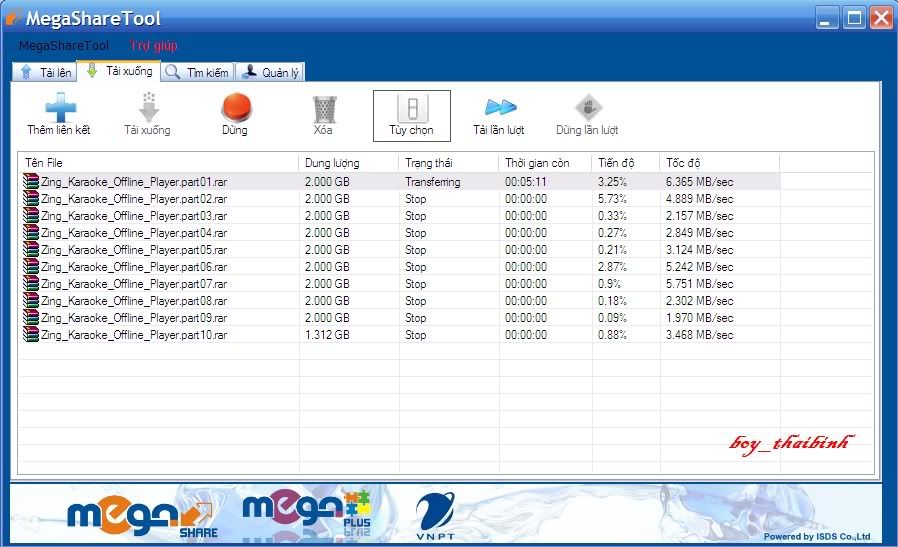The height and width of the screenshot is (547, 898).
Task: Select Zing_Karaoke_Offline_Player.part08.rar file
Action: click(x=134, y=301)
